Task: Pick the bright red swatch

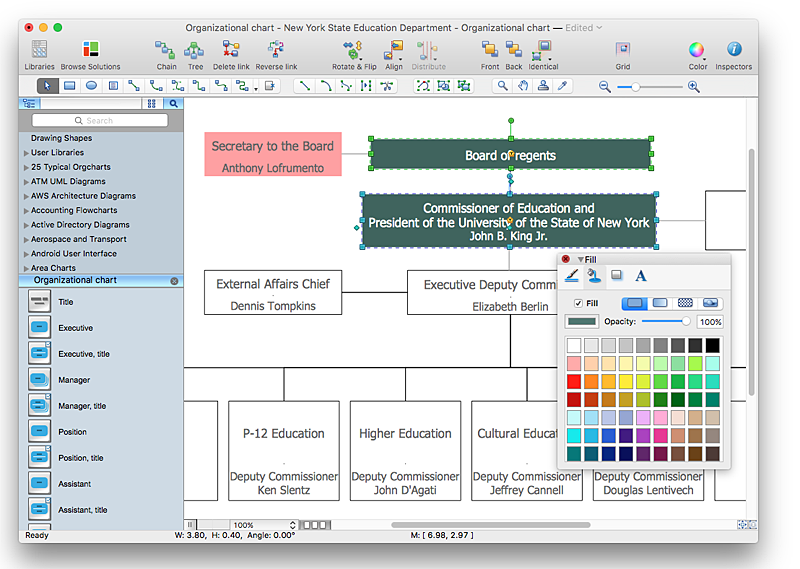Action: (573, 381)
